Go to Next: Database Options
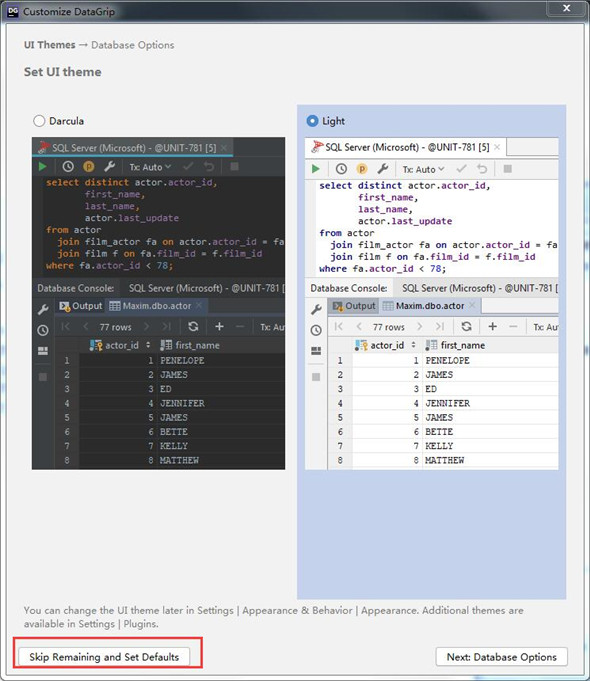Screen dimensions: 590x681 coord(501,657)
